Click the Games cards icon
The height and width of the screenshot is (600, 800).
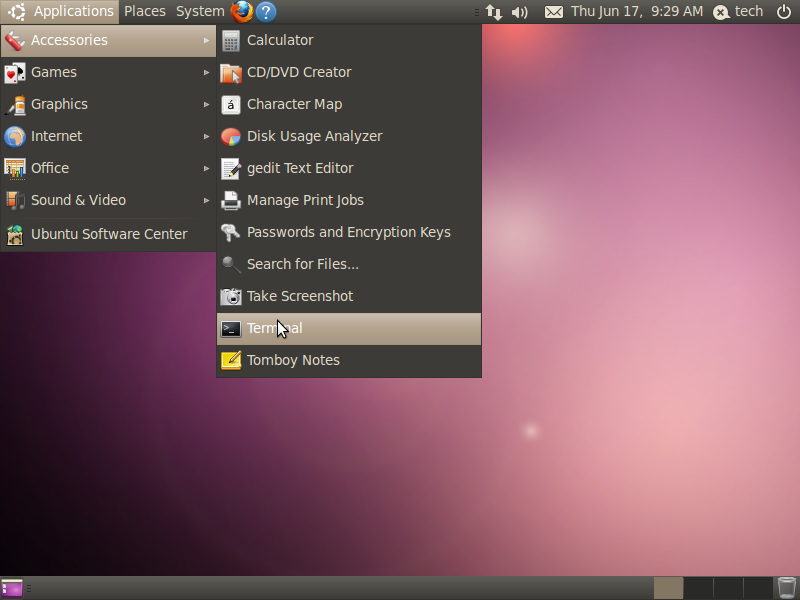(x=15, y=73)
